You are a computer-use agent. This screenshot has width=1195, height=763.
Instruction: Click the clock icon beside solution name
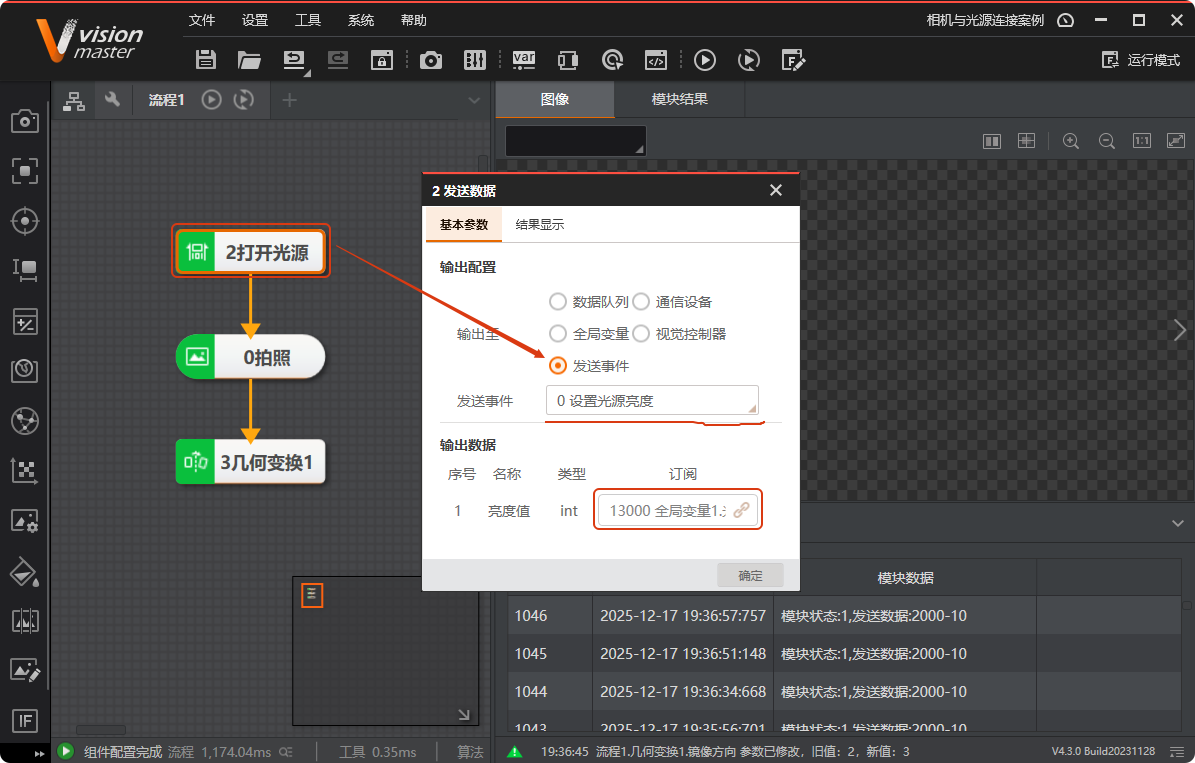click(1065, 20)
